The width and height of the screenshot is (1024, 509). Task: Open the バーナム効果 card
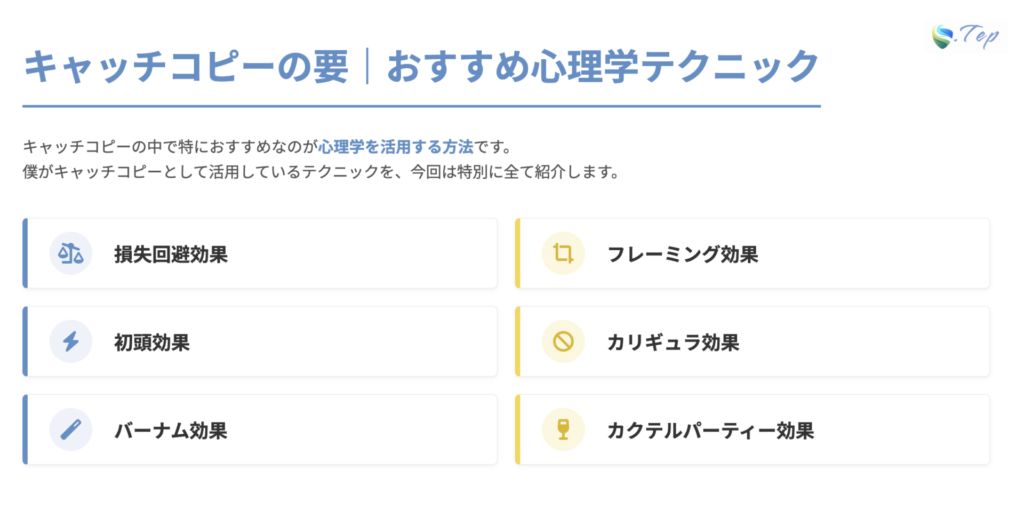coord(300,430)
